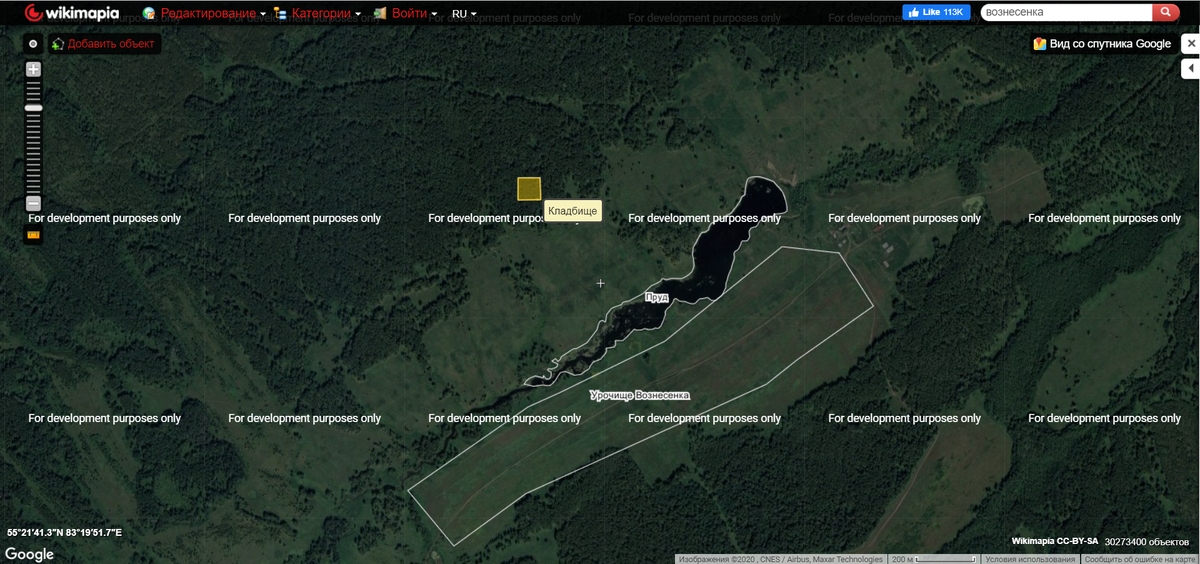Collapse side panel with left arrow tab
1200x564 pixels.
[1190, 69]
